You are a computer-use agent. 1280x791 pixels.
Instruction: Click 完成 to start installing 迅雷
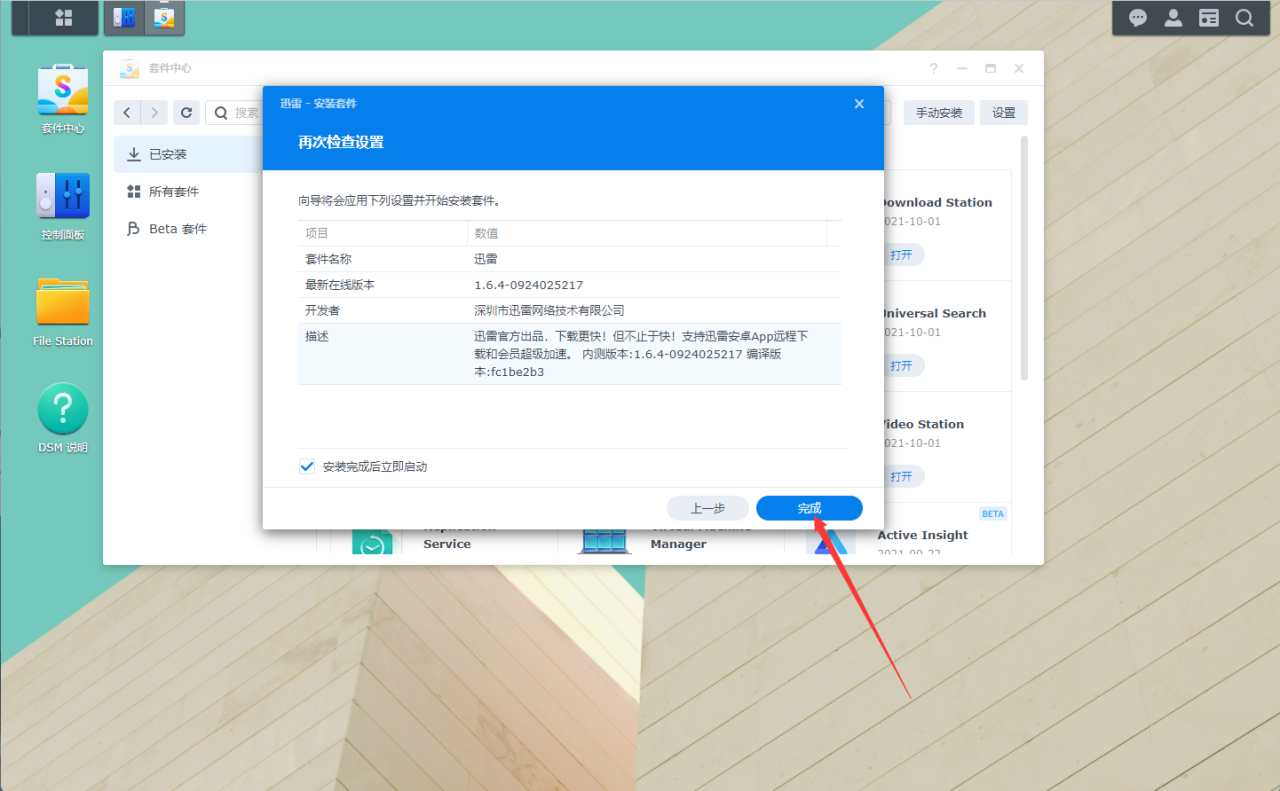pos(809,508)
